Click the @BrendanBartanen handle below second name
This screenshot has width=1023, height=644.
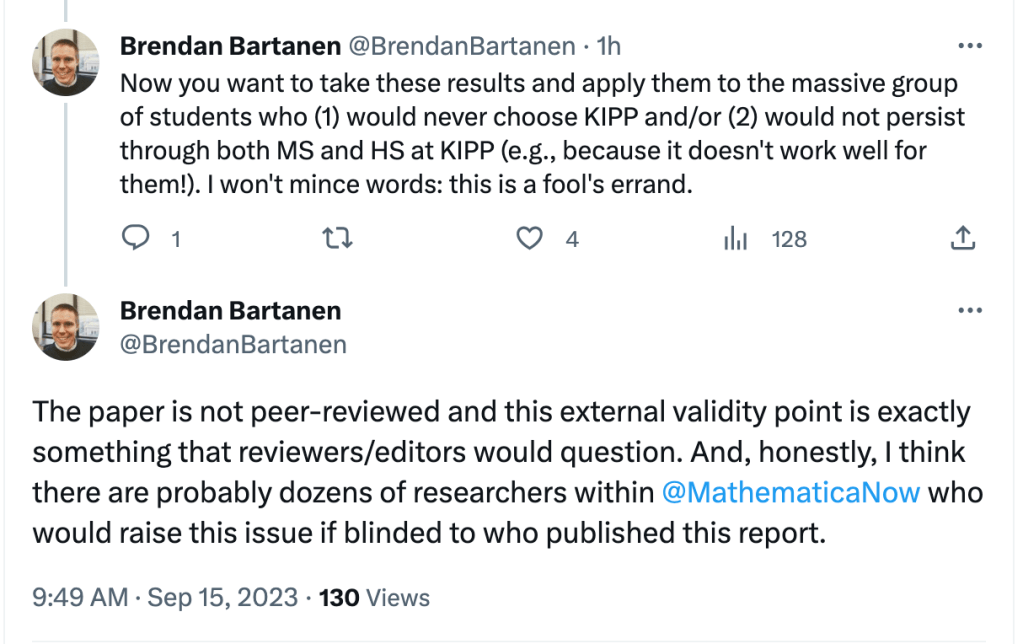(233, 345)
